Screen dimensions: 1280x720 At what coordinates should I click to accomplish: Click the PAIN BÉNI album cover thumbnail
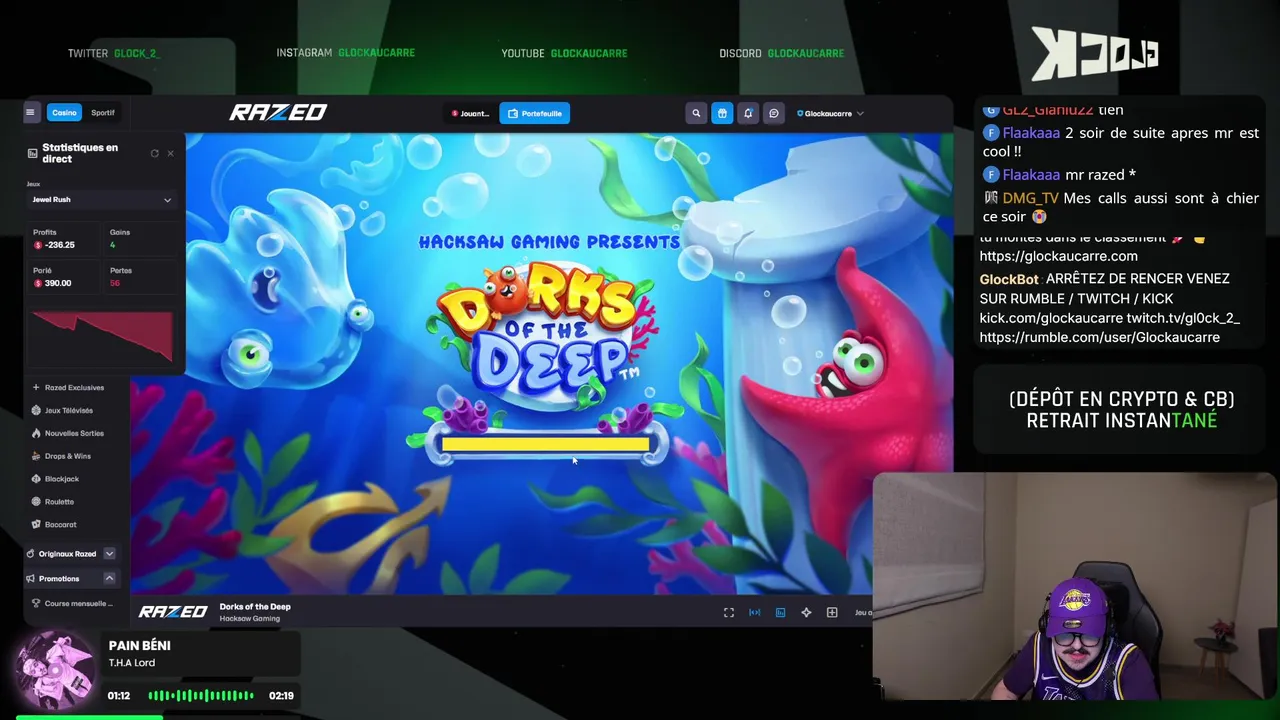(x=55, y=671)
